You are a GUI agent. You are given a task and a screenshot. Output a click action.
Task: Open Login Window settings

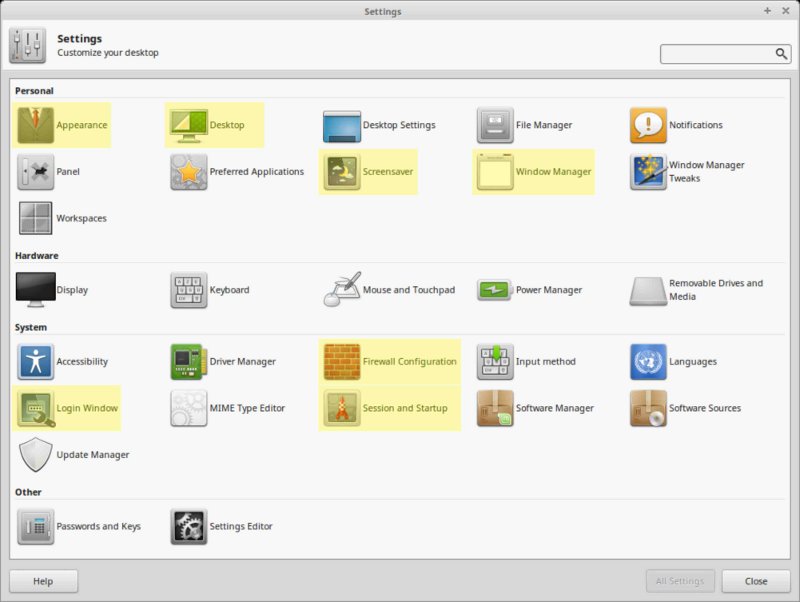tap(36, 408)
